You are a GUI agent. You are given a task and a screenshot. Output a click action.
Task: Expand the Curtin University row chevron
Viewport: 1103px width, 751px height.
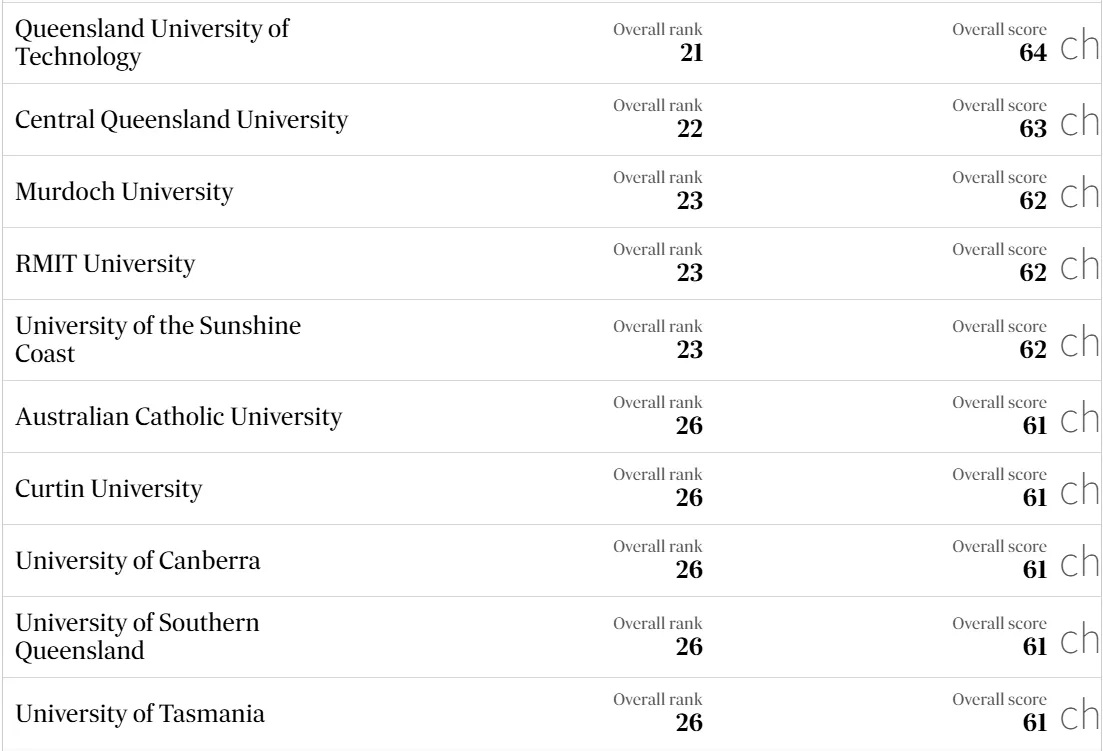tap(1078, 494)
